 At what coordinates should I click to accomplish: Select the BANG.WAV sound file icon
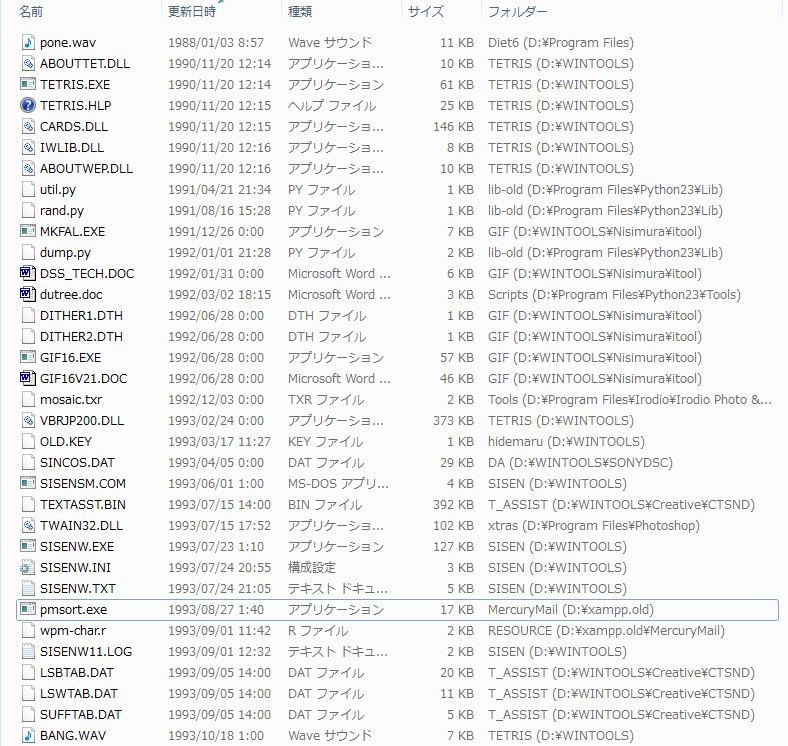click(x=28, y=736)
